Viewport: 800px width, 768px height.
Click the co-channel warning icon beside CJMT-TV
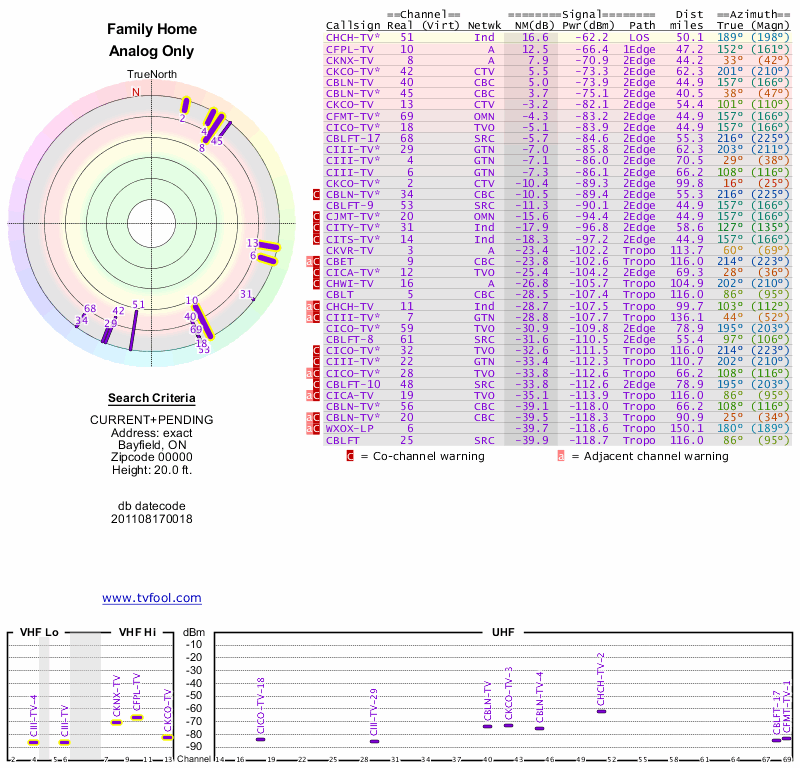317,216
